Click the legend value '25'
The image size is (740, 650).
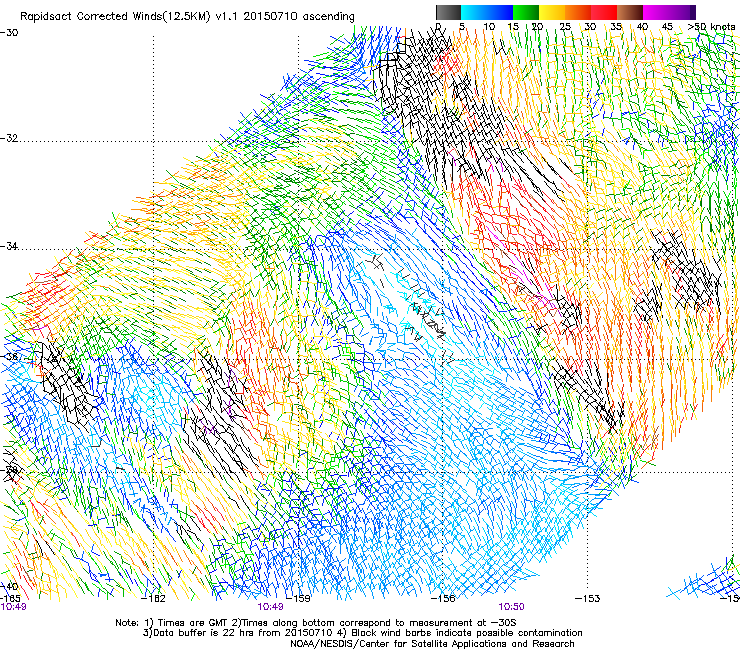(565, 26)
